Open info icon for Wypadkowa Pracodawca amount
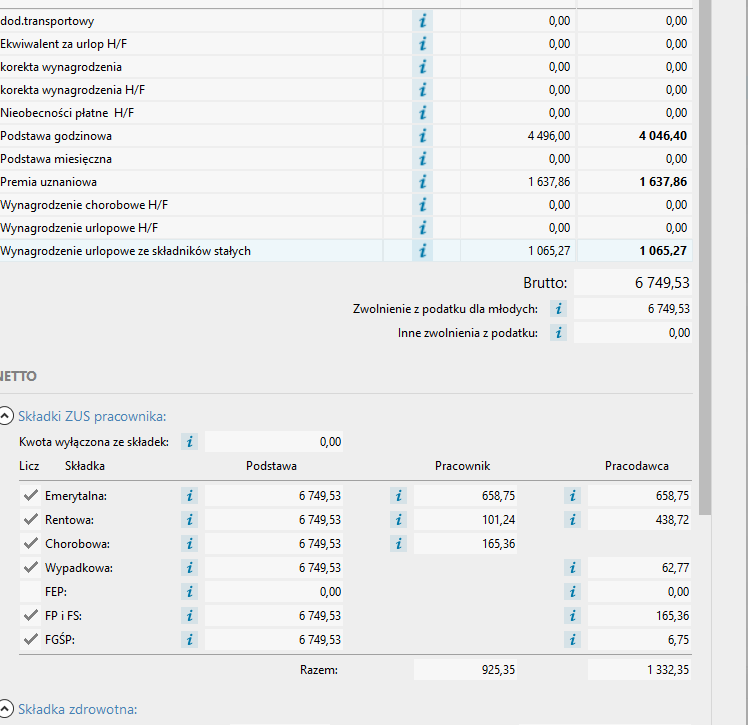 click(x=572, y=568)
